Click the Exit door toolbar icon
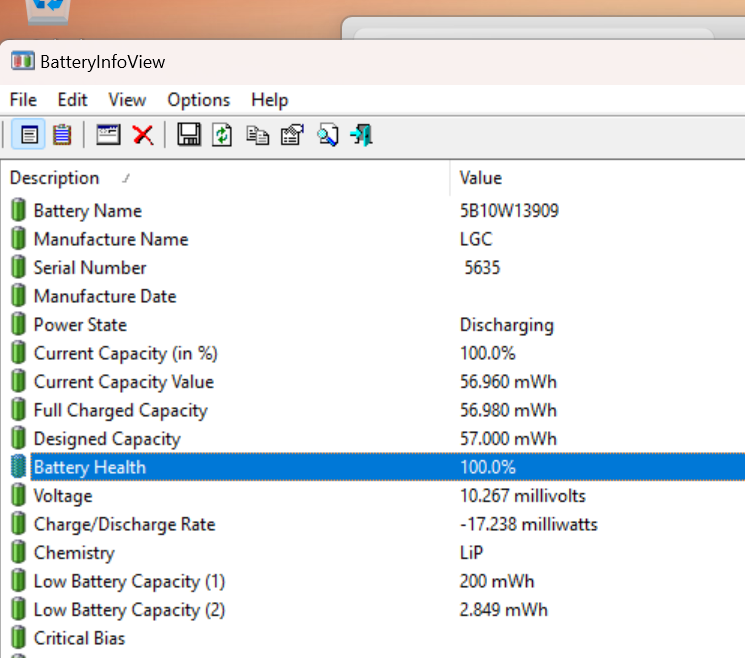745x658 pixels. (361, 135)
